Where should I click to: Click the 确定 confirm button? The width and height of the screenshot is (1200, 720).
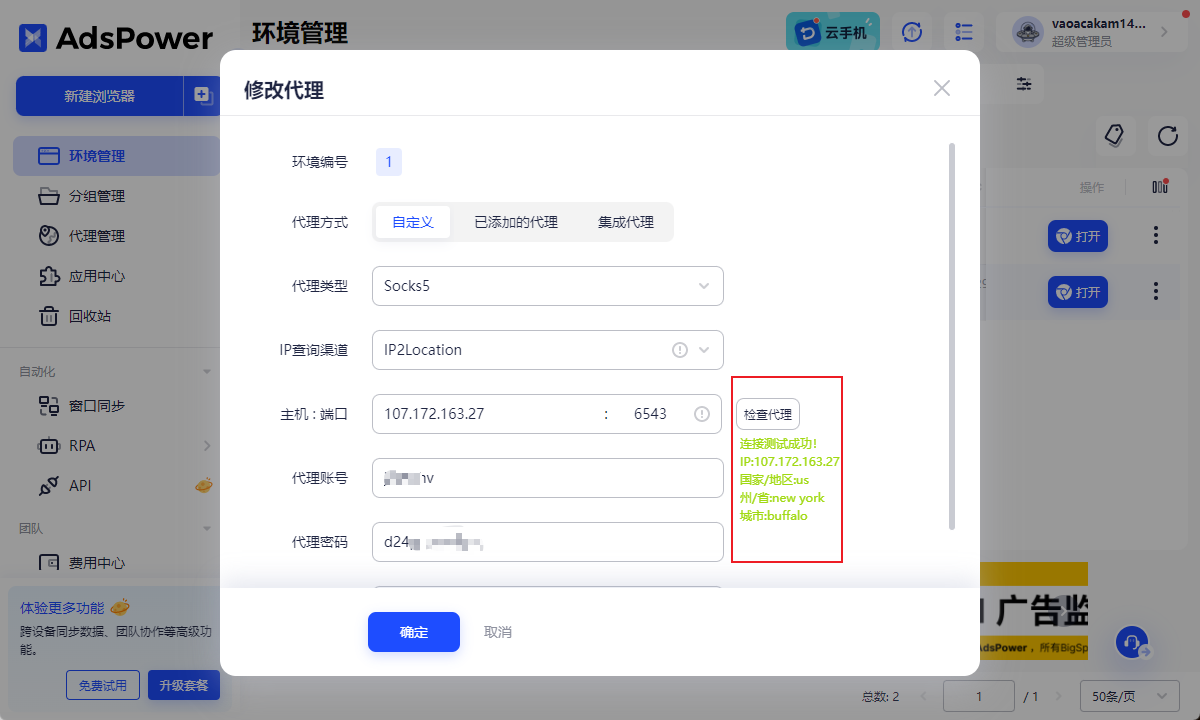[413, 632]
